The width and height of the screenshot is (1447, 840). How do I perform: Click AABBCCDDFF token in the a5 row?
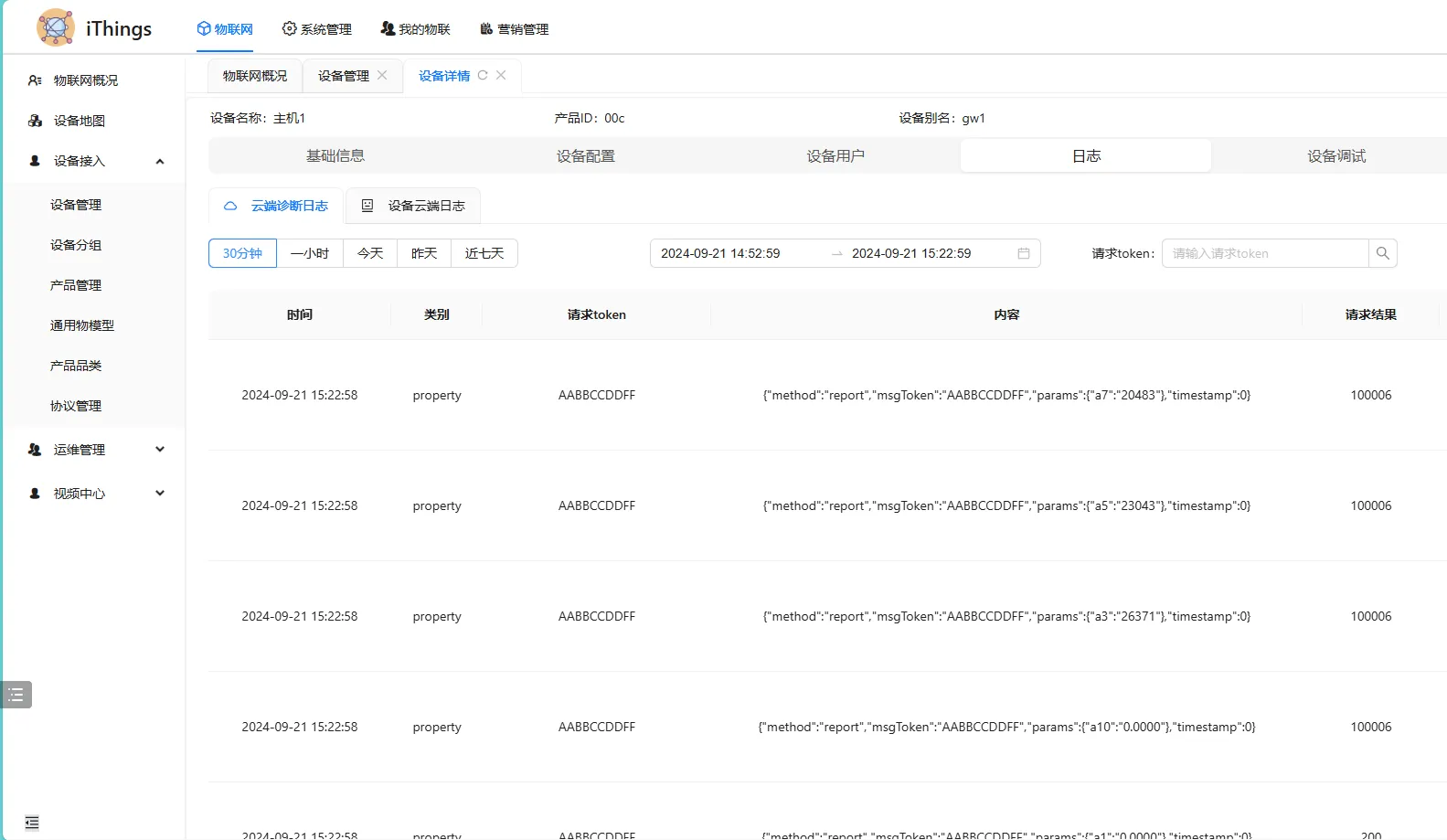pyautogui.click(x=597, y=505)
